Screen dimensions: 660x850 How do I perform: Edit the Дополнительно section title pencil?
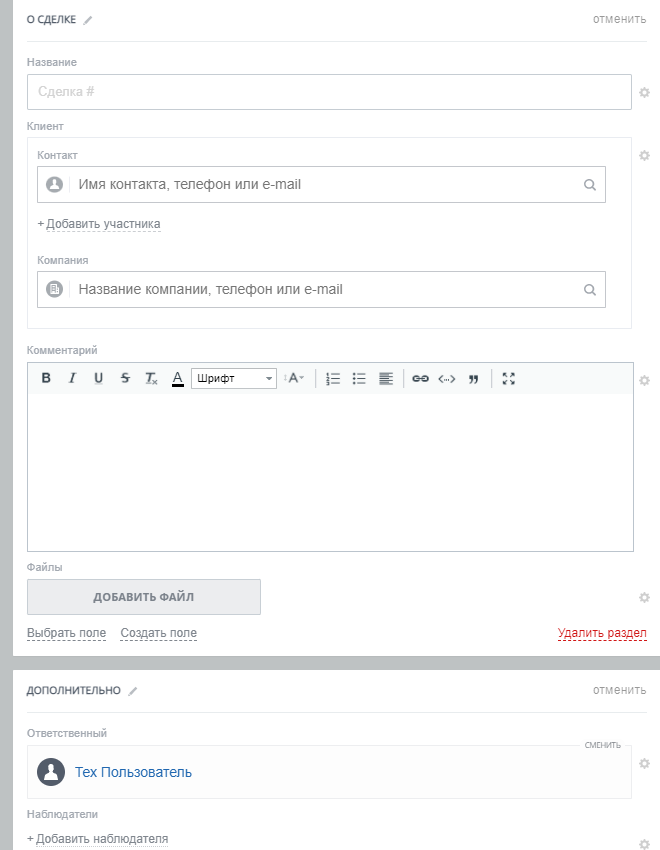click(133, 691)
